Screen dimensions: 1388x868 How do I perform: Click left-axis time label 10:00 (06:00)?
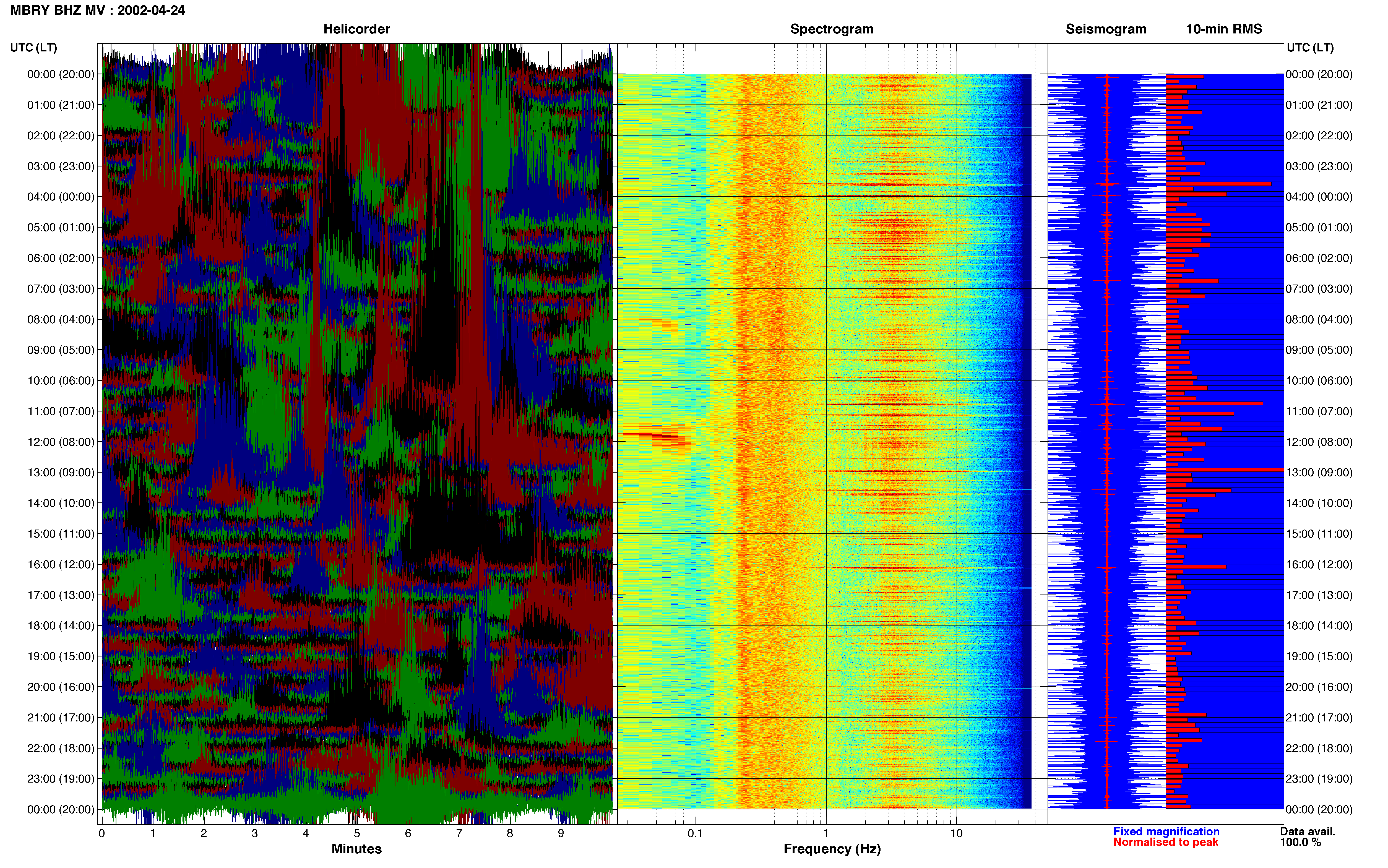coord(61,380)
